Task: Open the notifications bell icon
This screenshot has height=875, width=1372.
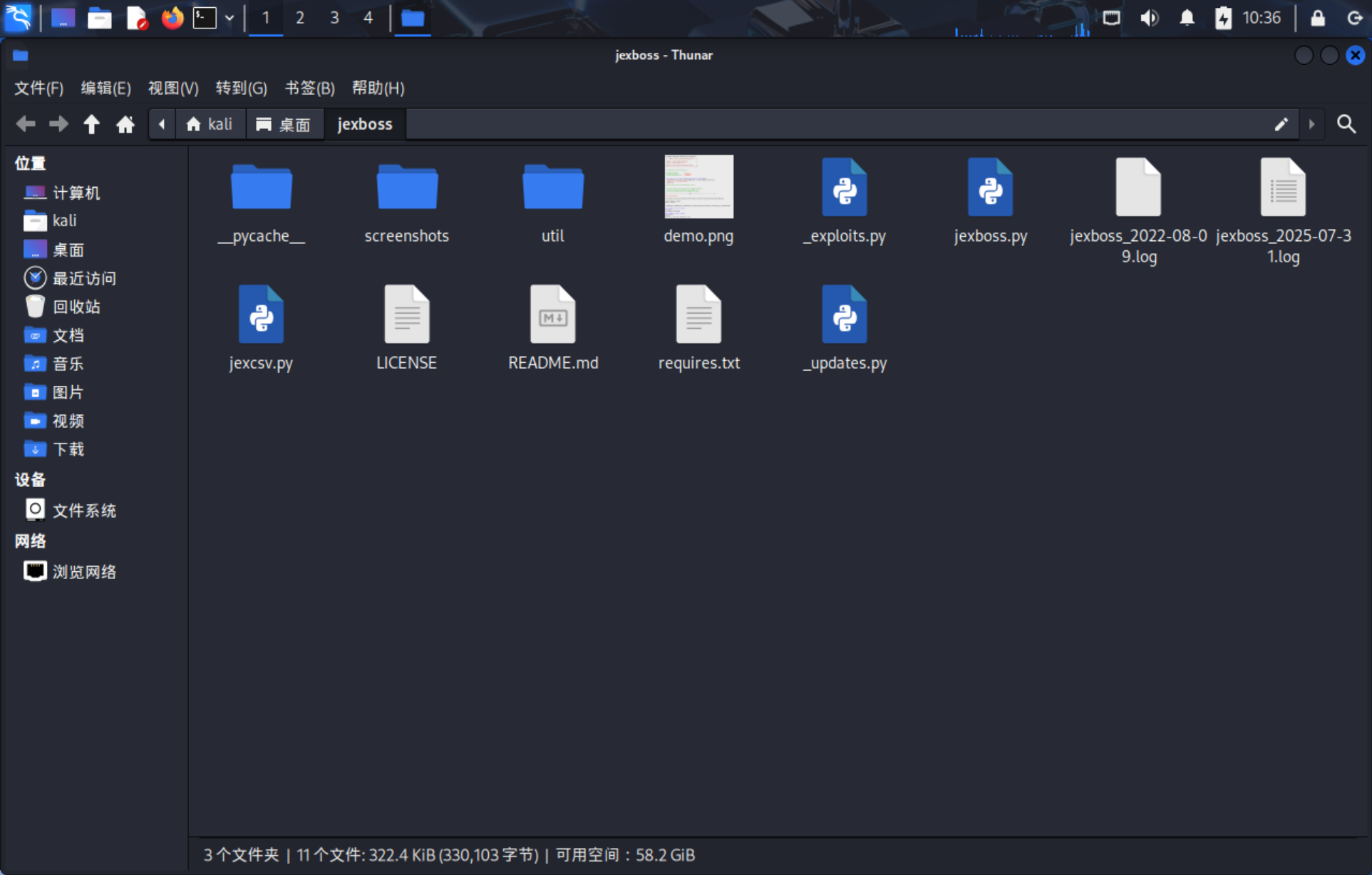Action: pos(1187,18)
